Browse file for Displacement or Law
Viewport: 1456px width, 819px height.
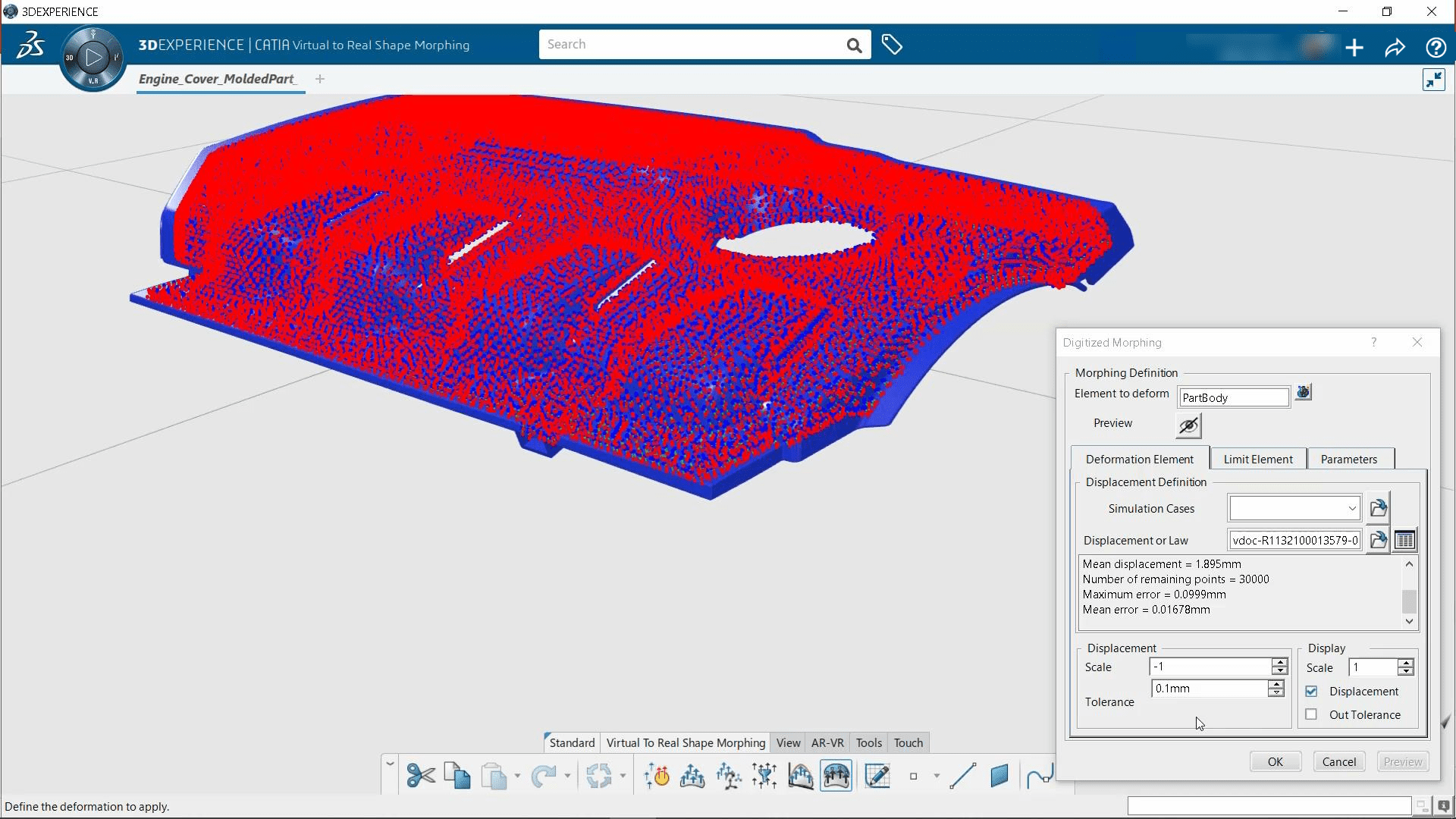1378,540
